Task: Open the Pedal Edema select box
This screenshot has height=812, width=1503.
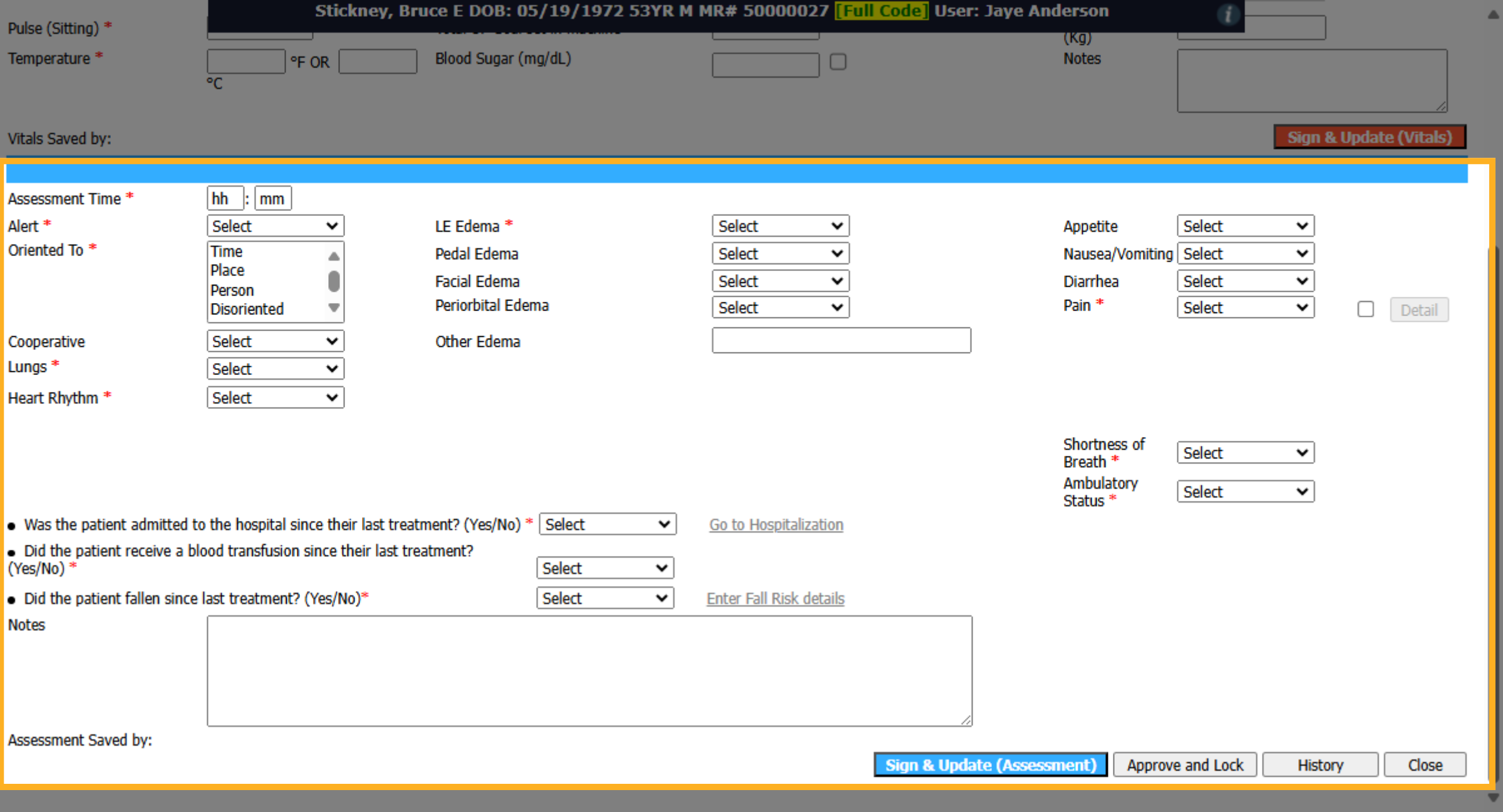Action: tap(780, 254)
